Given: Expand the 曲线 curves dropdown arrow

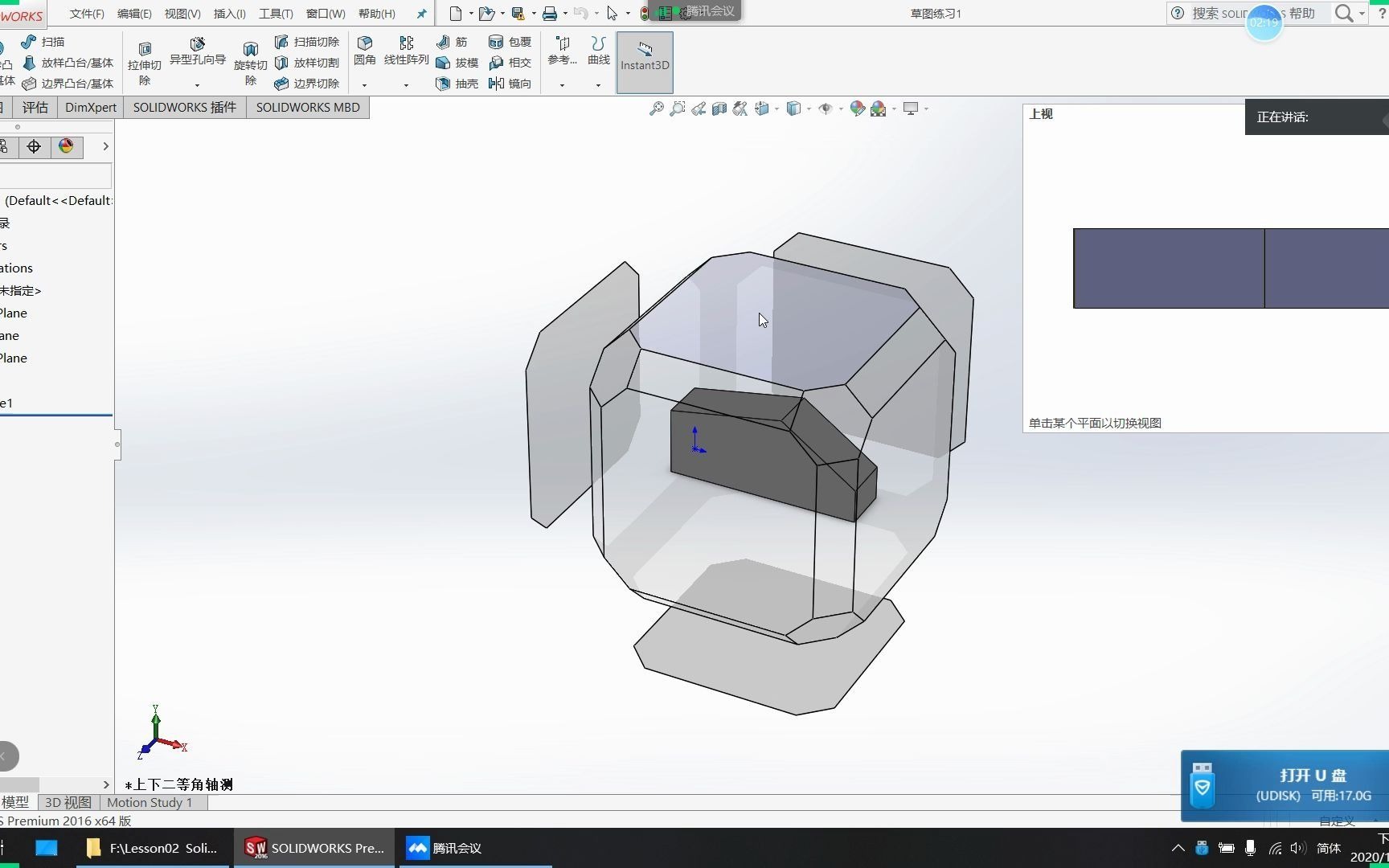Looking at the screenshot, I should 598,84.
